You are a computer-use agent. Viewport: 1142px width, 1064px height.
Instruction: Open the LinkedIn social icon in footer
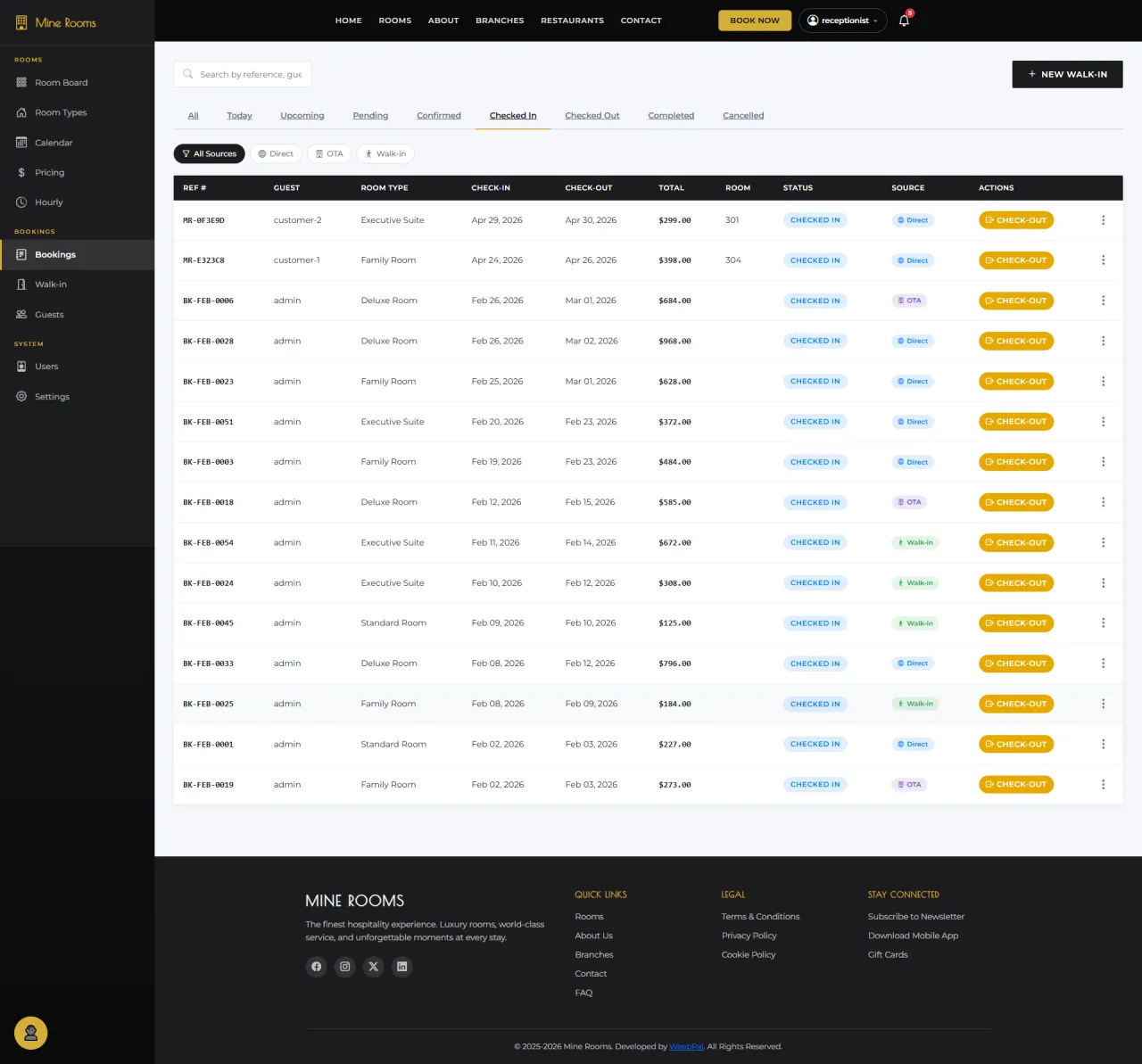tap(402, 967)
